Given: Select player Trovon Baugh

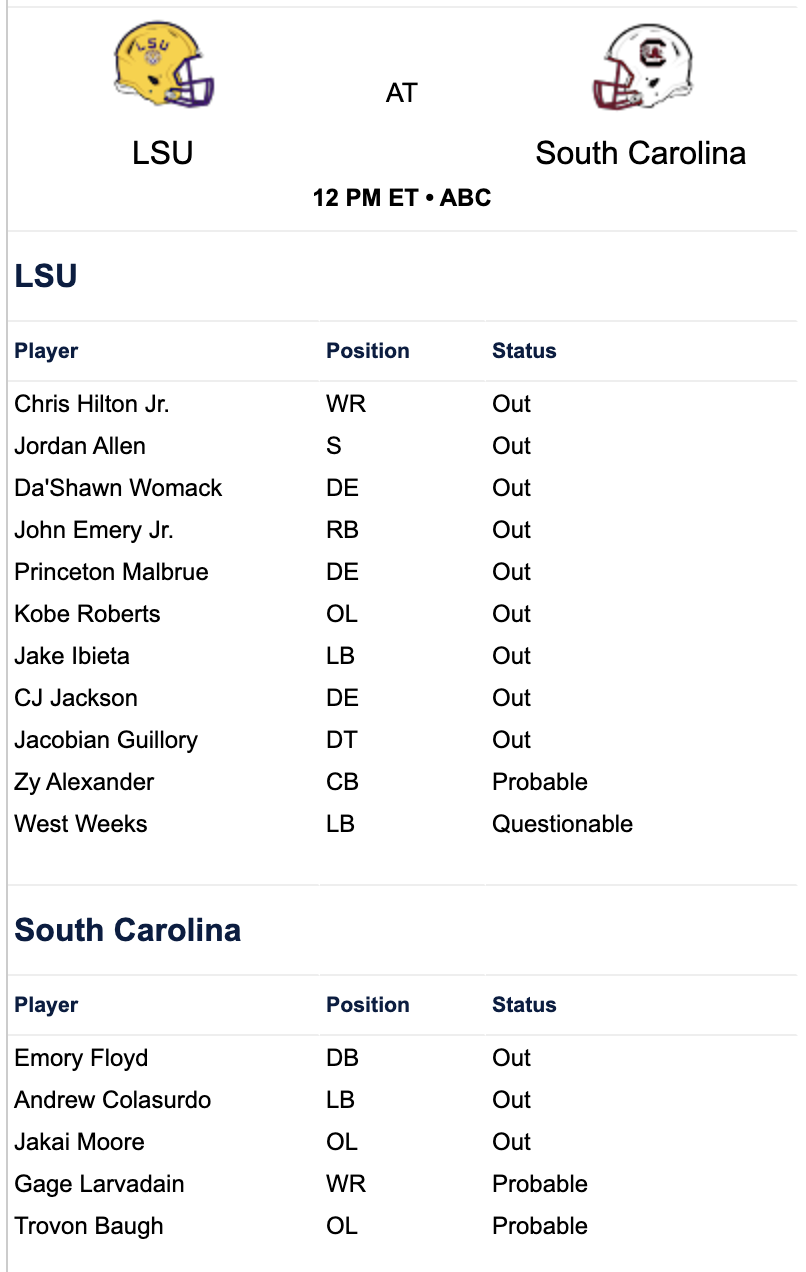Looking at the screenshot, I should [89, 1226].
